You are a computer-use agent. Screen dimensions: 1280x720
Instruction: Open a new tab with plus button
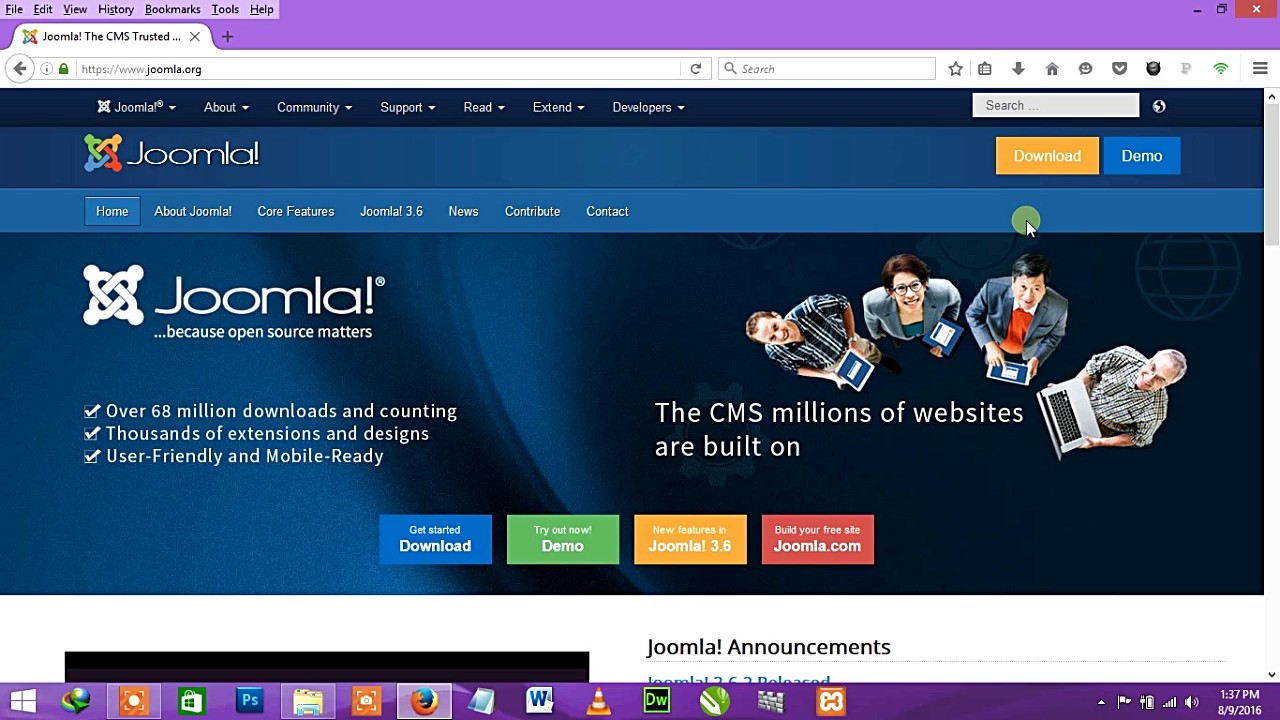click(x=227, y=37)
